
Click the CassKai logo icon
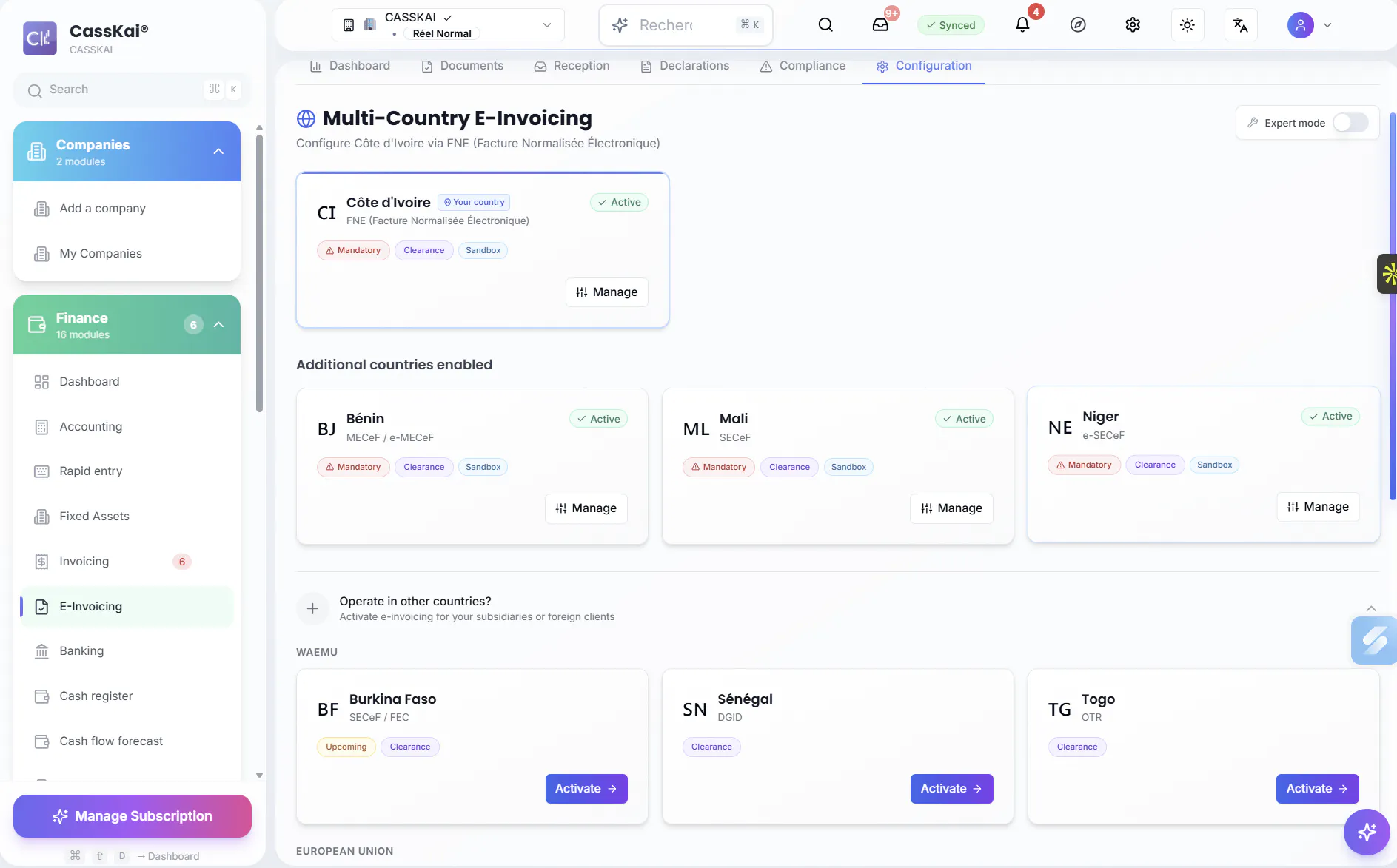[40, 38]
